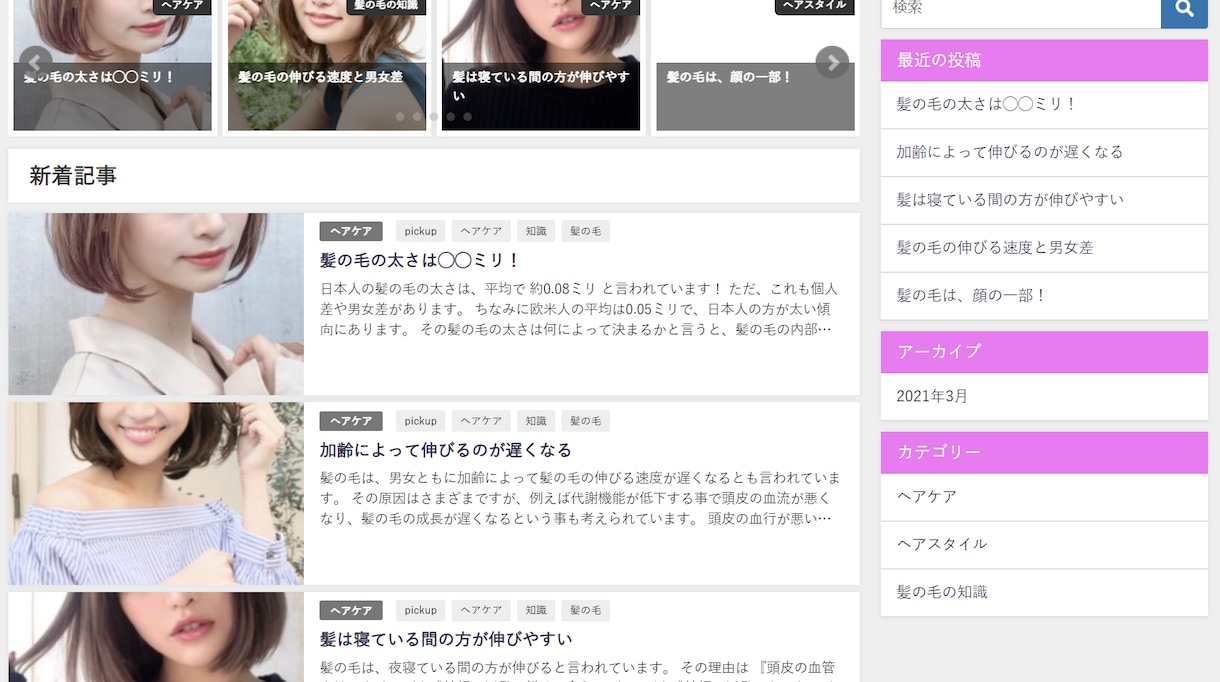Screen dimensions: 1220x682
Task: Click excerpt starting 日本人の髪の毛の太さは
Action: click(x=580, y=308)
